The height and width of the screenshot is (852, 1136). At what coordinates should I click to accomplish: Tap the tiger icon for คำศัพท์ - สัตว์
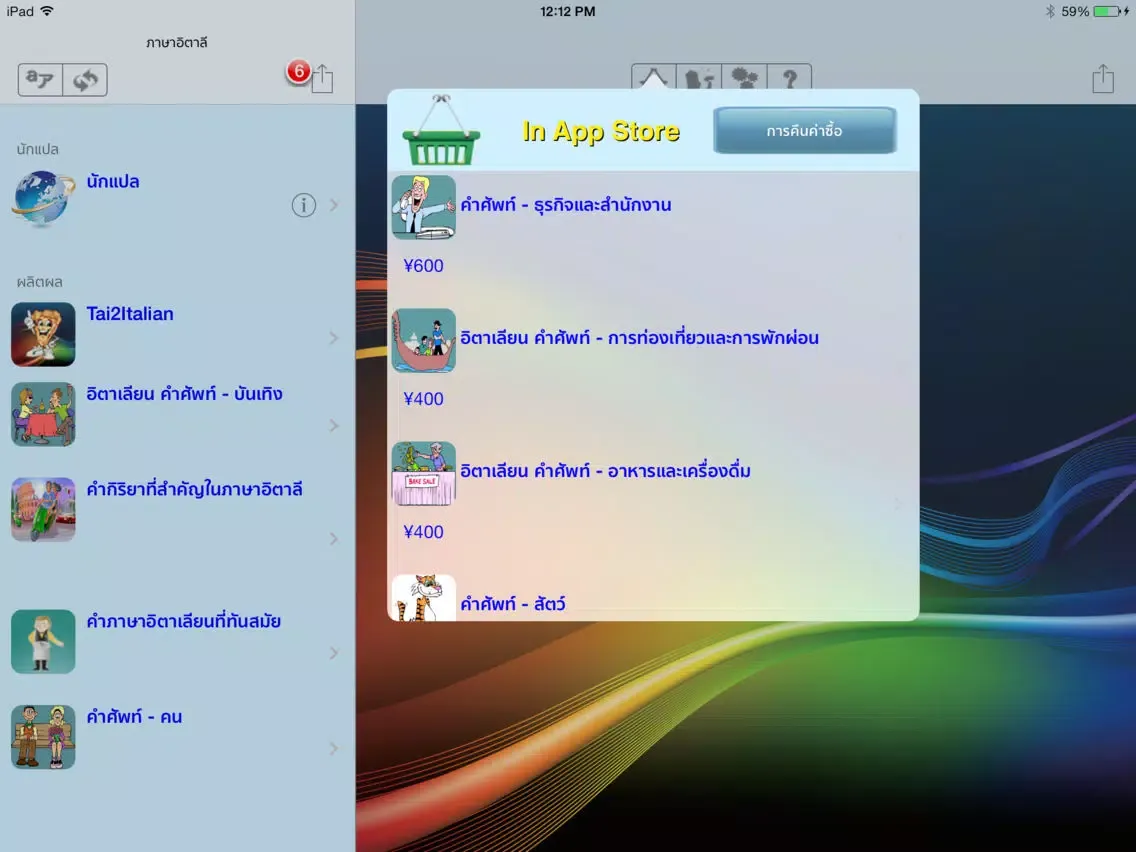pos(423,598)
